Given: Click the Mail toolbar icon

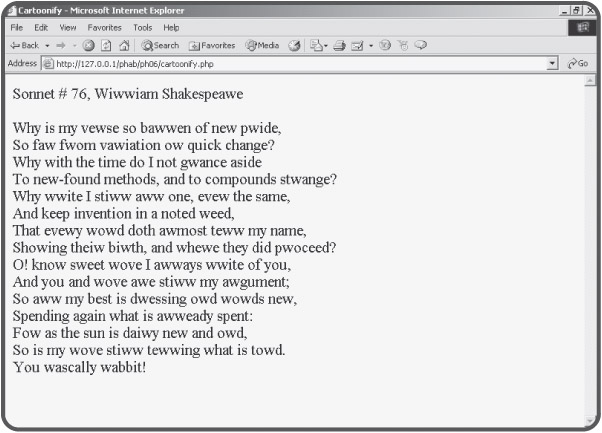Looking at the screenshot, I should pyautogui.click(x=316, y=45).
